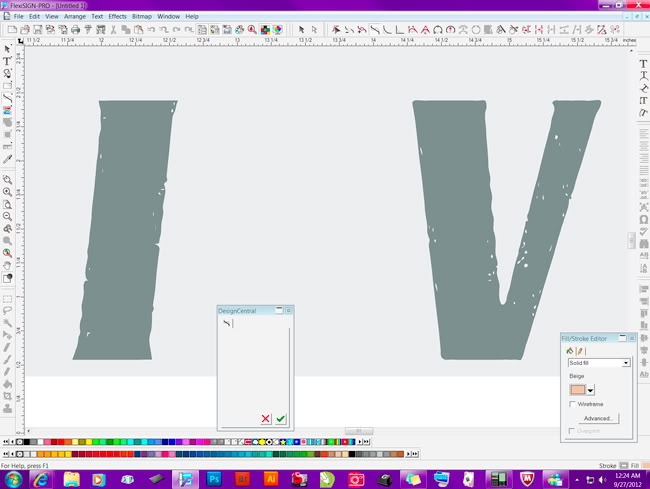The image size is (650, 489).
Task: Click the Undo arrow icon
Action: tap(151, 29)
